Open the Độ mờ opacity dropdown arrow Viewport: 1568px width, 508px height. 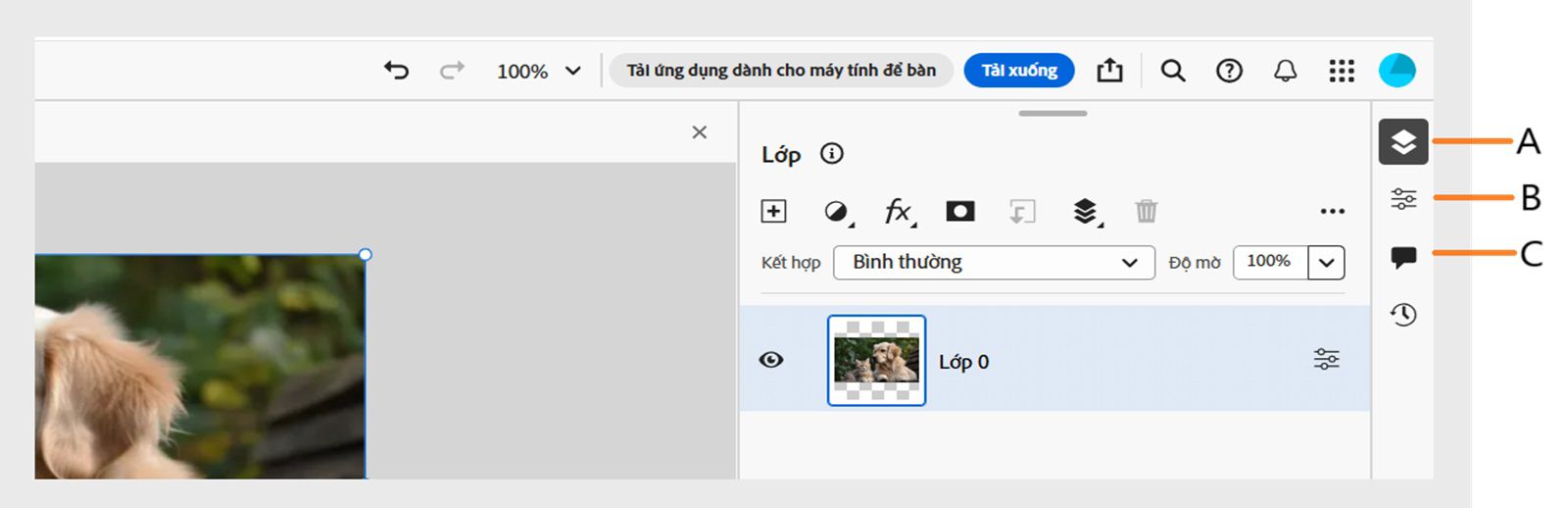point(1326,263)
